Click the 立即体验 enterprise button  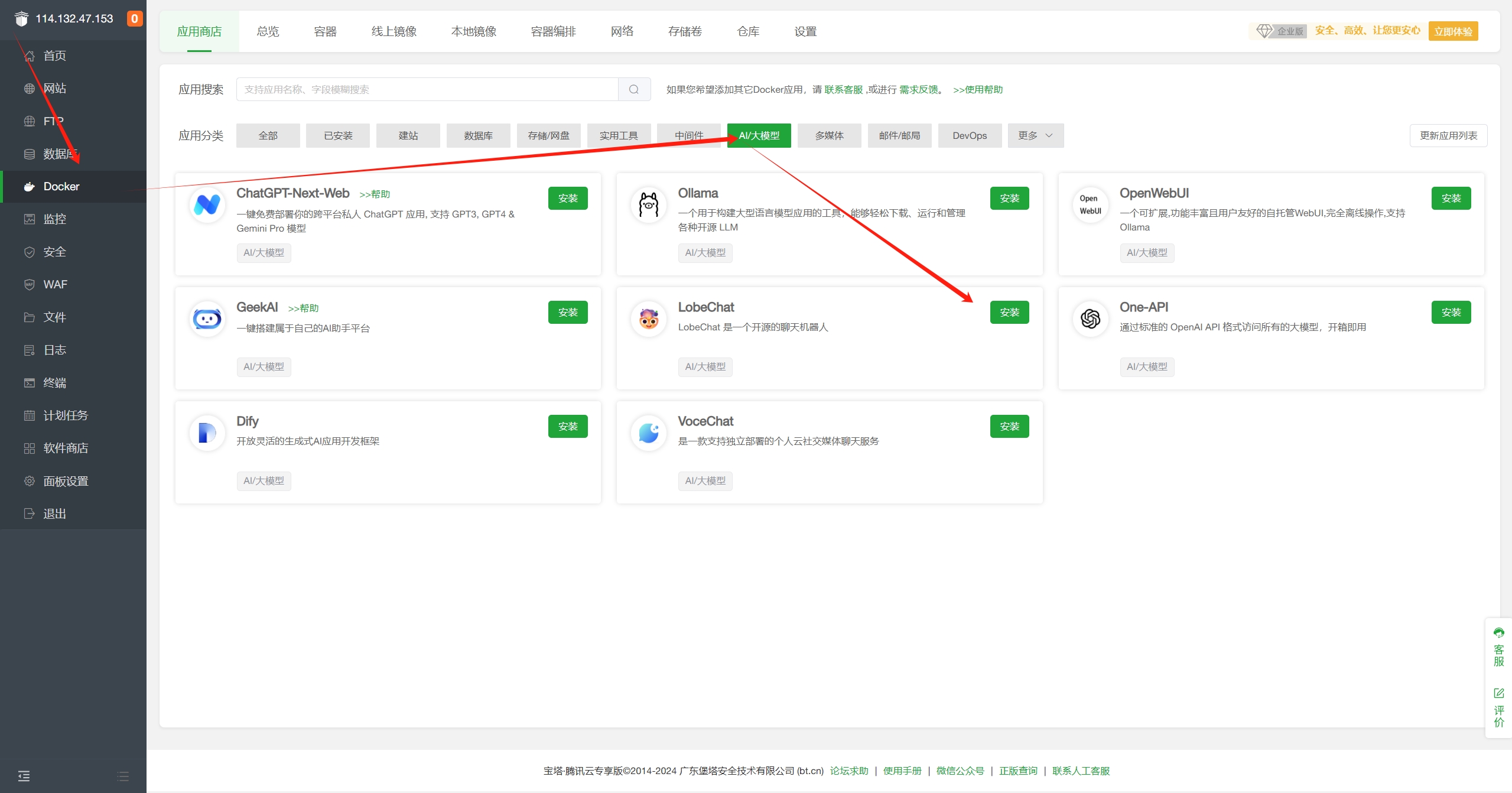(1453, 31)
